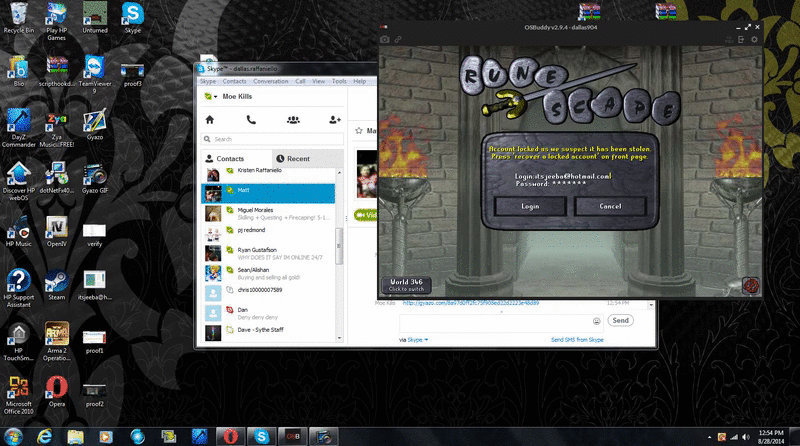
Task: Open the Skype home icon
Action: coord(210,120)
